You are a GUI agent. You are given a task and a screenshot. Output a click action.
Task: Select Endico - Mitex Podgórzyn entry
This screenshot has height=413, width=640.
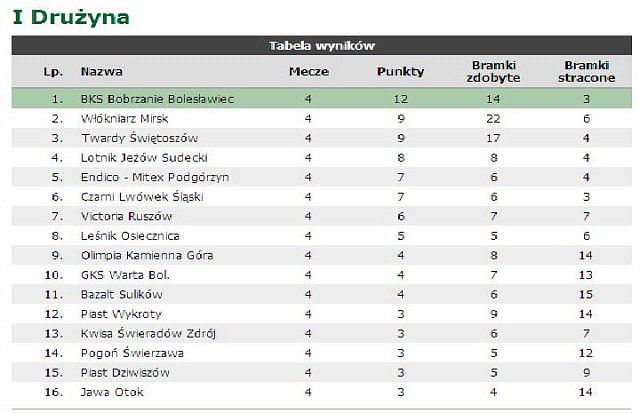point(155,178)
